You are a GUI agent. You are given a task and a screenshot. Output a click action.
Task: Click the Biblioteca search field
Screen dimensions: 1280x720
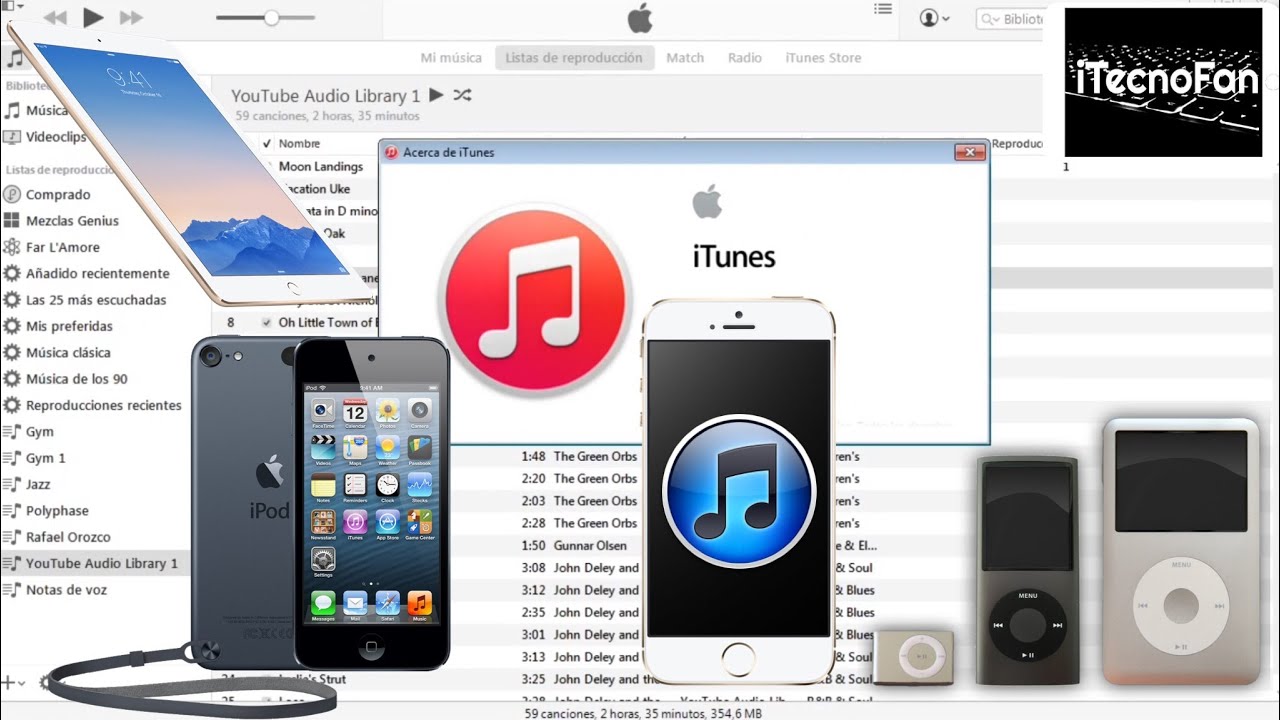tap(1010, 19)
